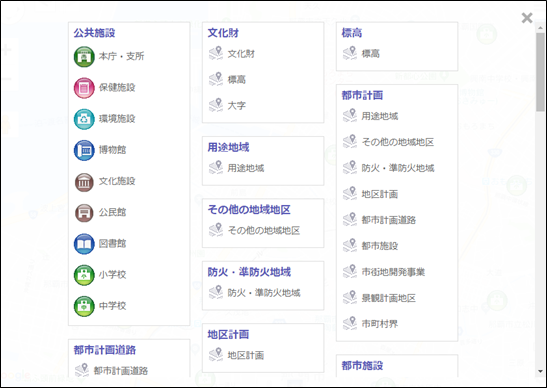Screen dimensions: 547x388
Task: Click the 用途地域 panel heading
Action: [228, 147]
